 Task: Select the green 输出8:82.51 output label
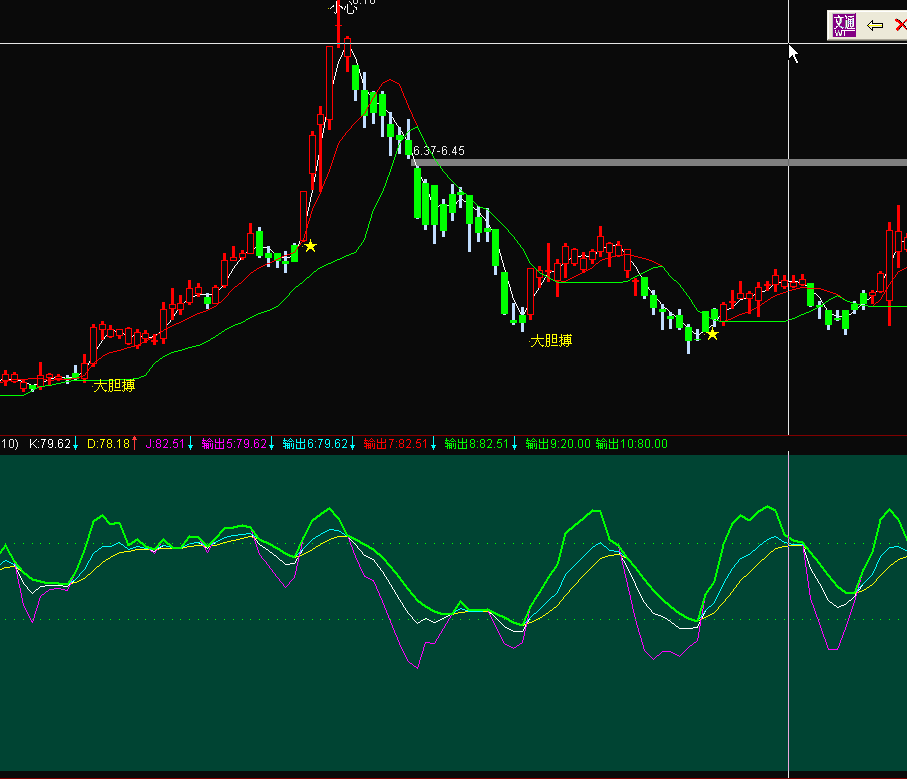click(x=477, y=444)
